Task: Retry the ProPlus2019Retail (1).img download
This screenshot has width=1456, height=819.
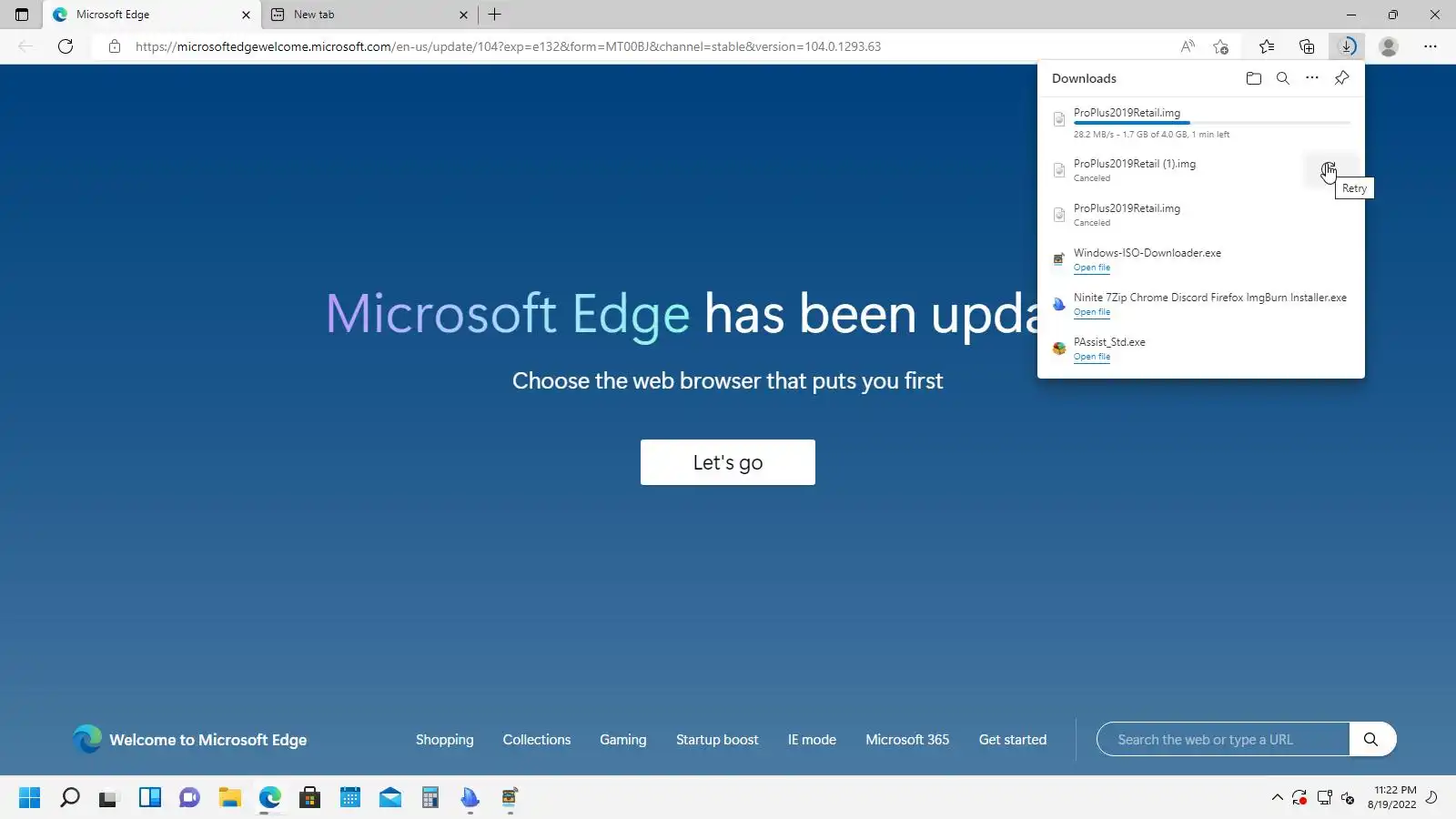Action: (x=1330, y=169)
